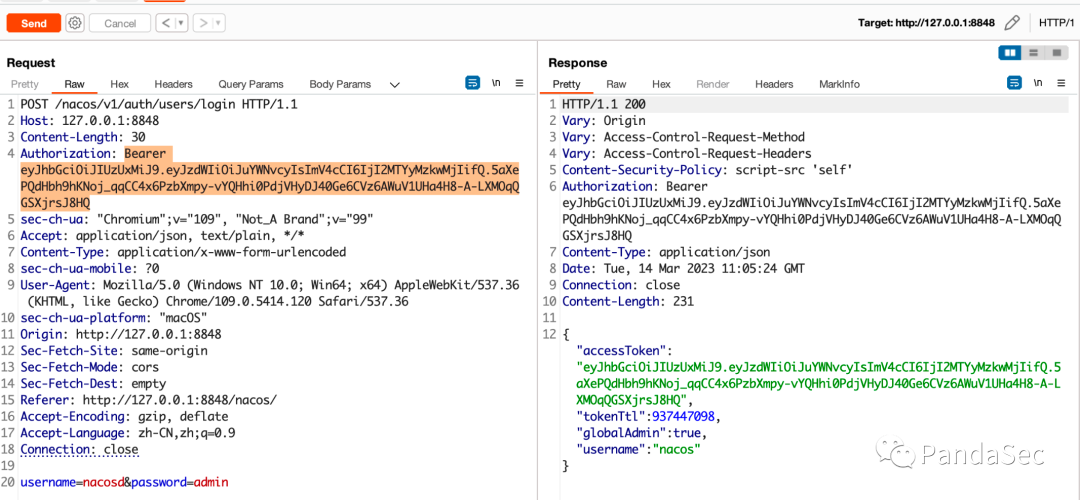1080x500 pixels.
Task: Click the POST /nacos/v1/auth/users/login request line
Action: click(158, 104)
